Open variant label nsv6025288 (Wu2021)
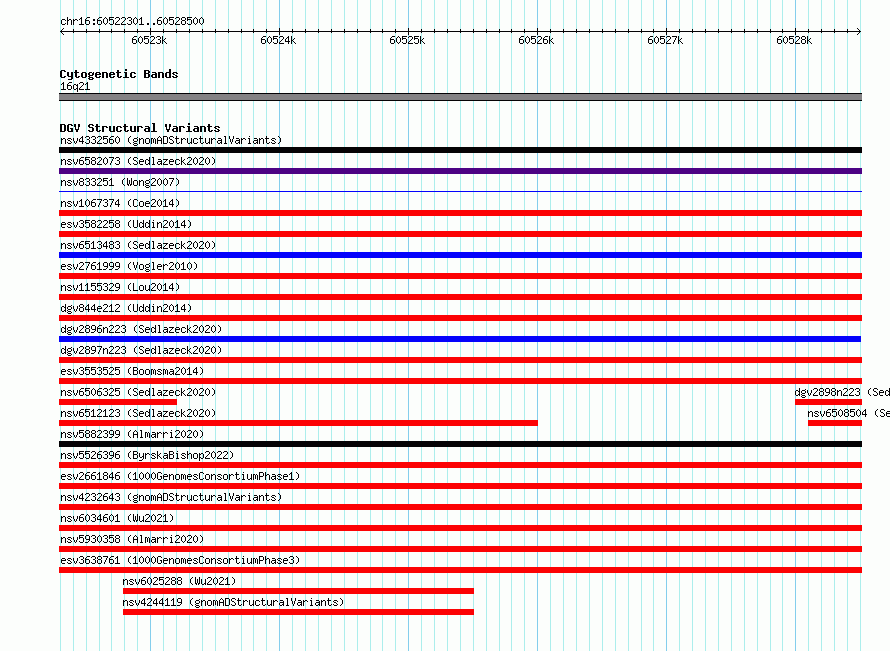The width and height of the screenshot is (890, 651). [x=179, y=581]
